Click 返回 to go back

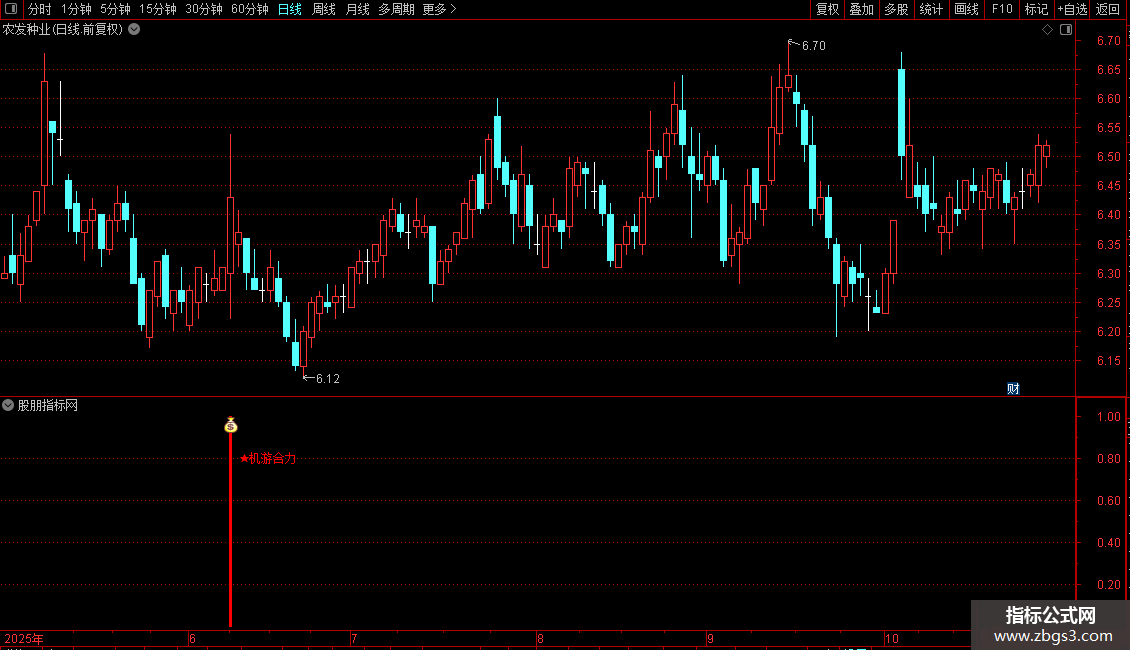[1108, 9]
